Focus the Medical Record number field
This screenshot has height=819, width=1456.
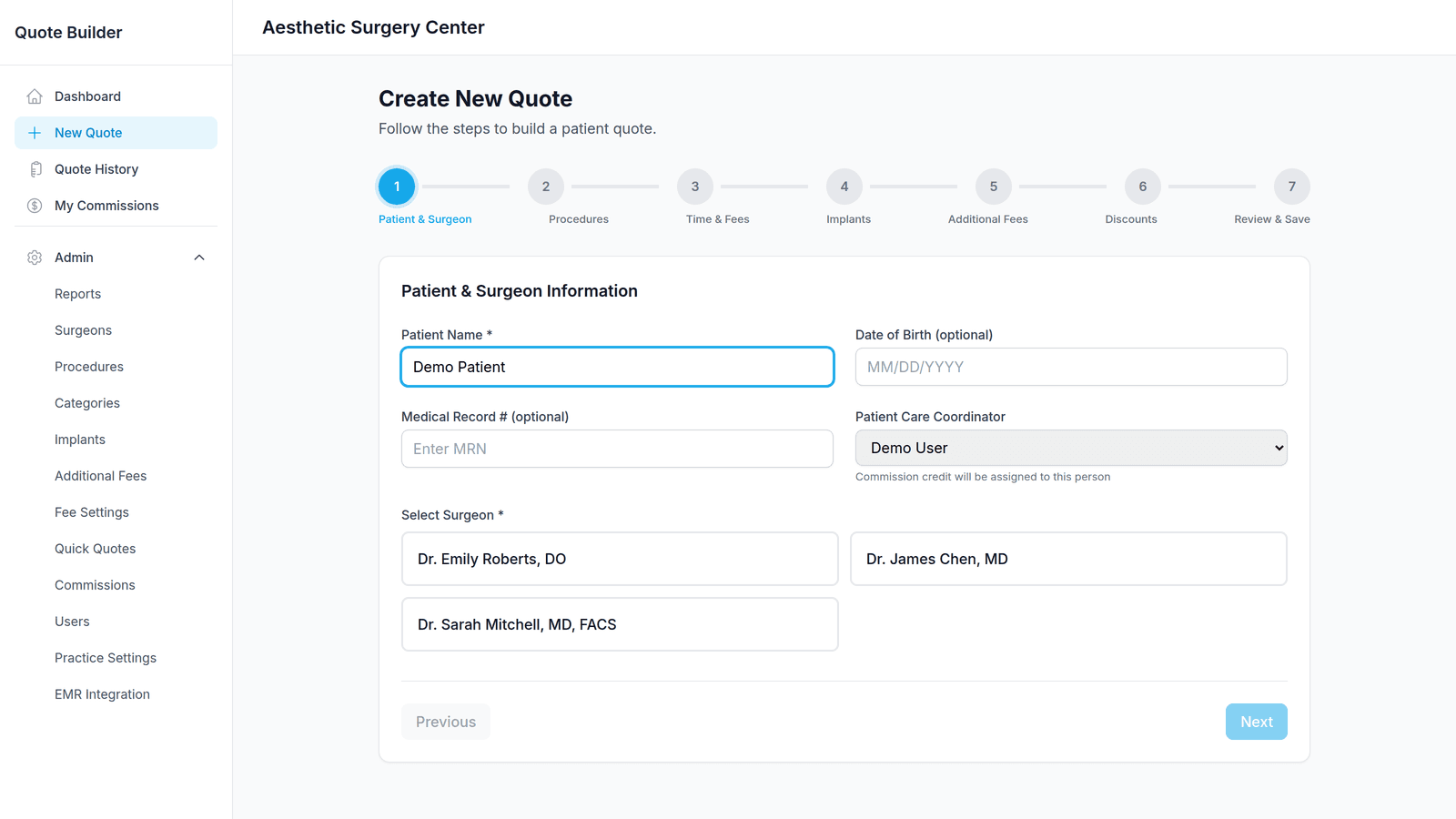tap(617, 449)
